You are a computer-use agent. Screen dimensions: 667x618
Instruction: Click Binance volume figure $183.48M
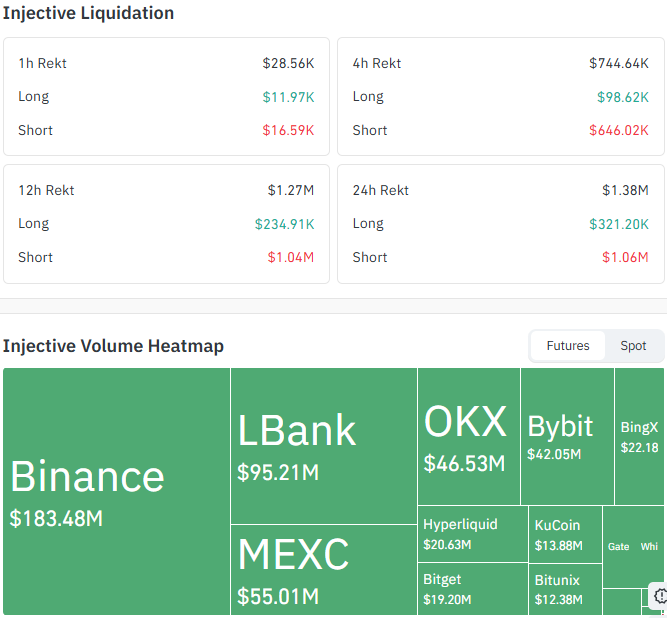pos(56,518)
